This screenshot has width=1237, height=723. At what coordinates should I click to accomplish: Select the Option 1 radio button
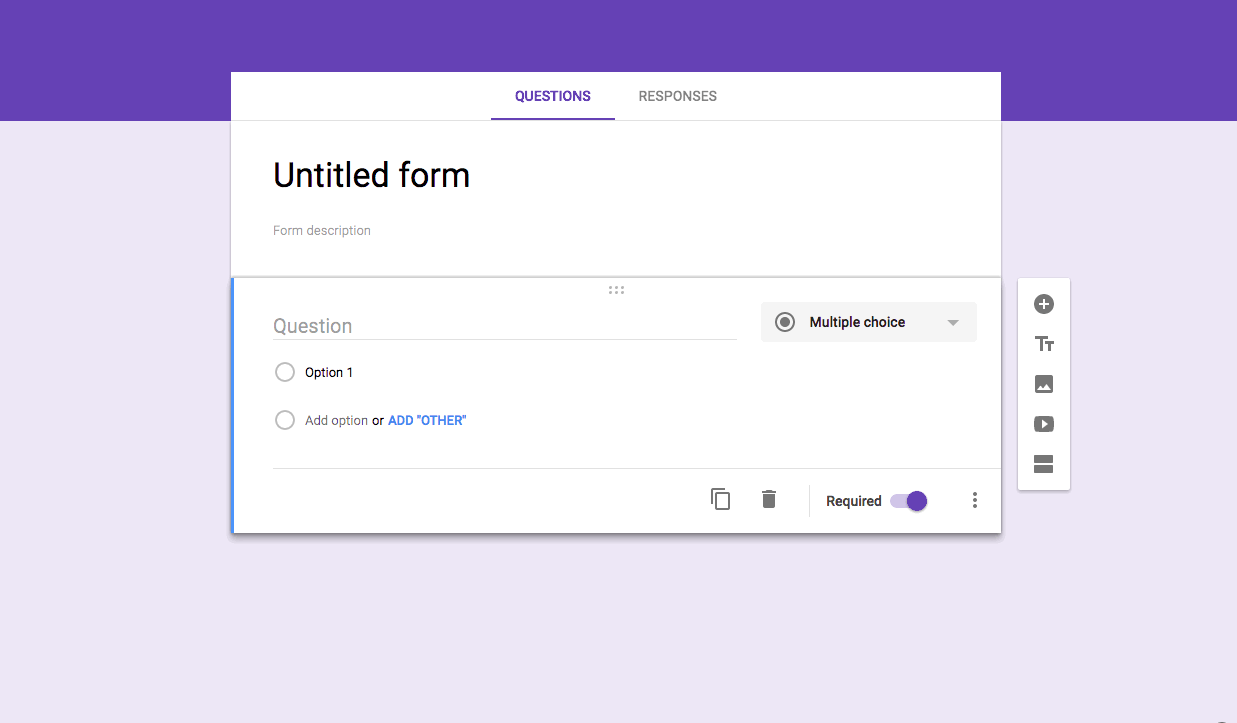click(x=285, y=372)
